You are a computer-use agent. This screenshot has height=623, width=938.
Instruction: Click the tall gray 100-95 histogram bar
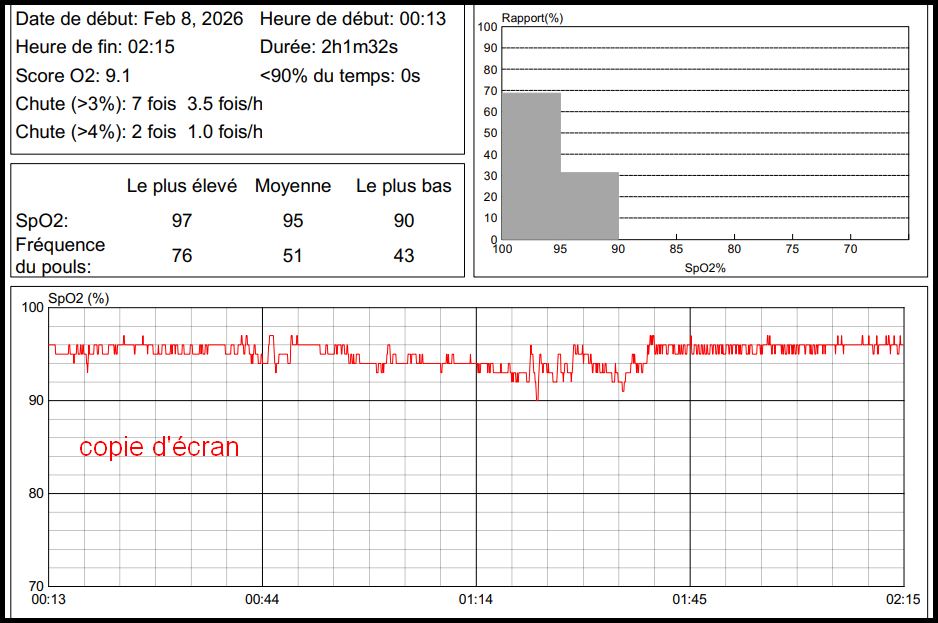[531, 165]
